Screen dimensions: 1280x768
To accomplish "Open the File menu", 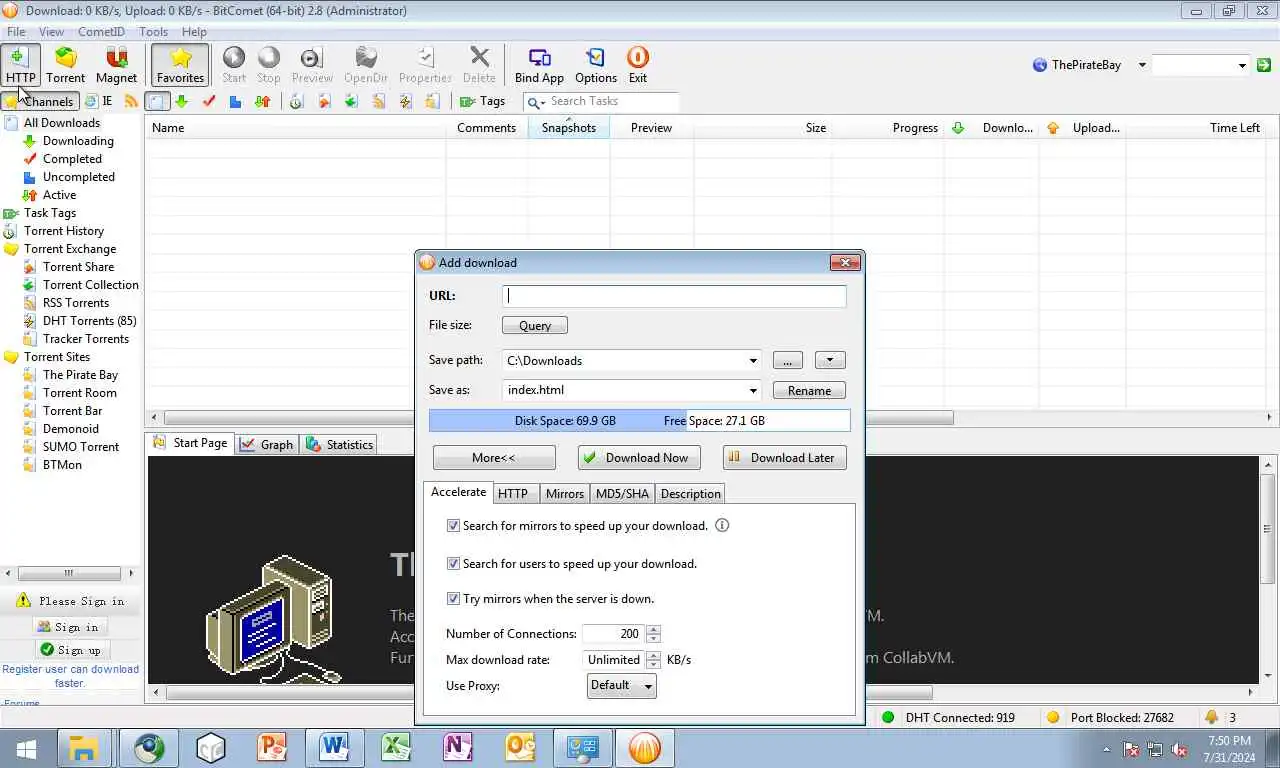I will pyautogui.click(x=16, y=32).
